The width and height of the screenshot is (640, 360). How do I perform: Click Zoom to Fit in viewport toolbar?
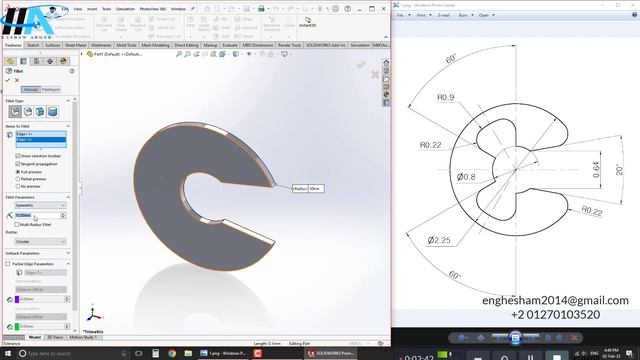(x=179, y=54)
